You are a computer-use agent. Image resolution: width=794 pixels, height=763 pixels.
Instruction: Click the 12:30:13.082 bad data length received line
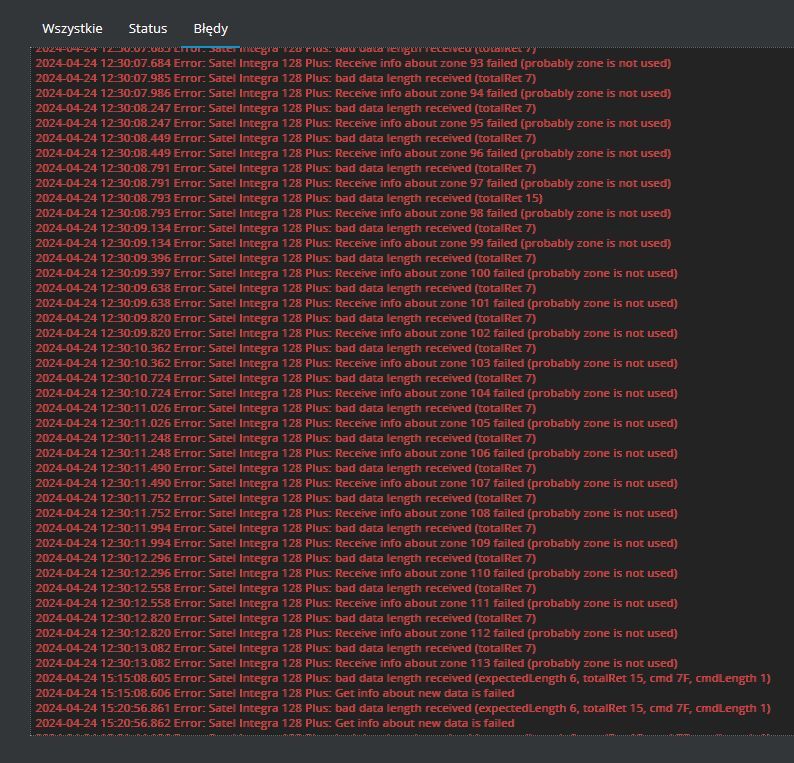[286, 648]
